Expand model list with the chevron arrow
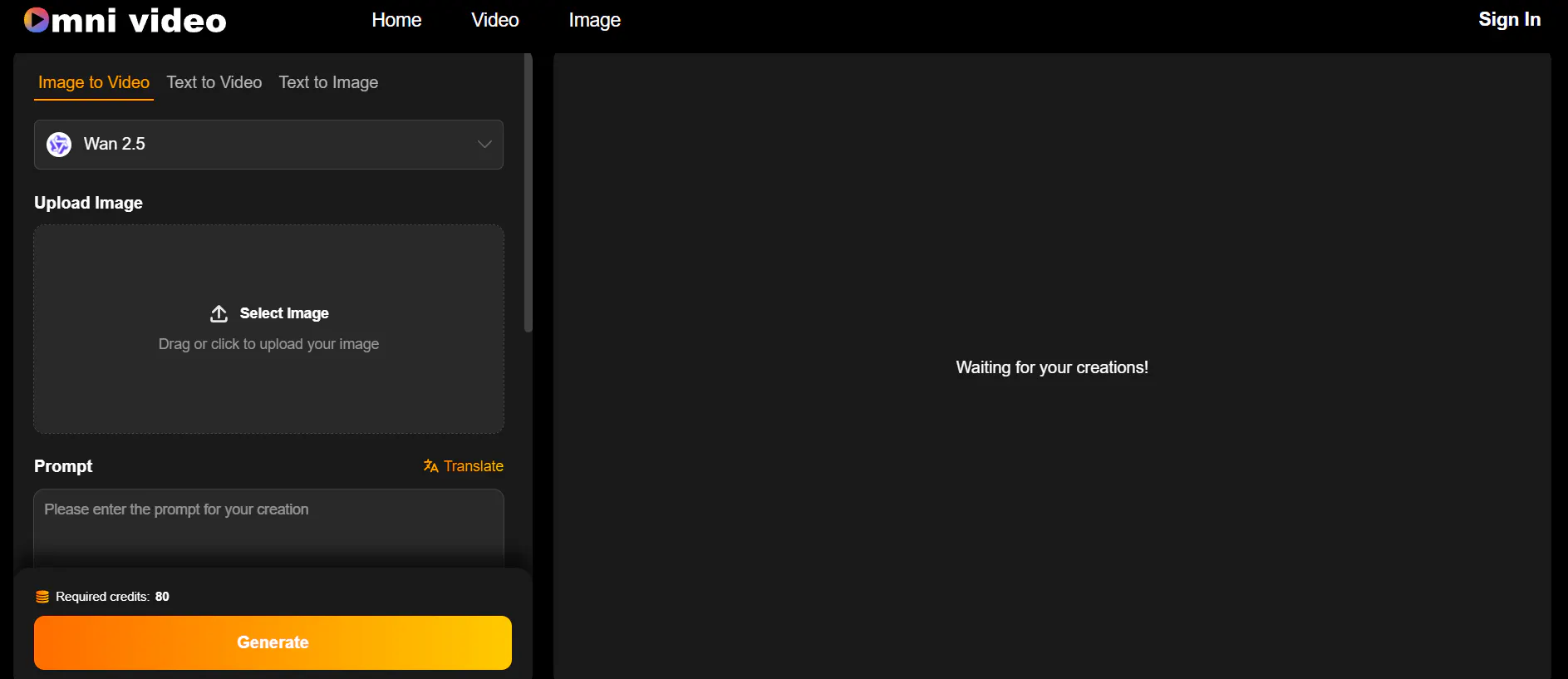This screenshot has height=679, width=1568. (x=484, y=145)
